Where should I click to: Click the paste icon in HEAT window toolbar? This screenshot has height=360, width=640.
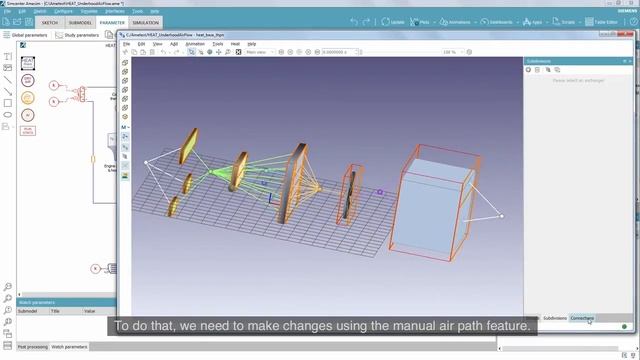[143, 52]
